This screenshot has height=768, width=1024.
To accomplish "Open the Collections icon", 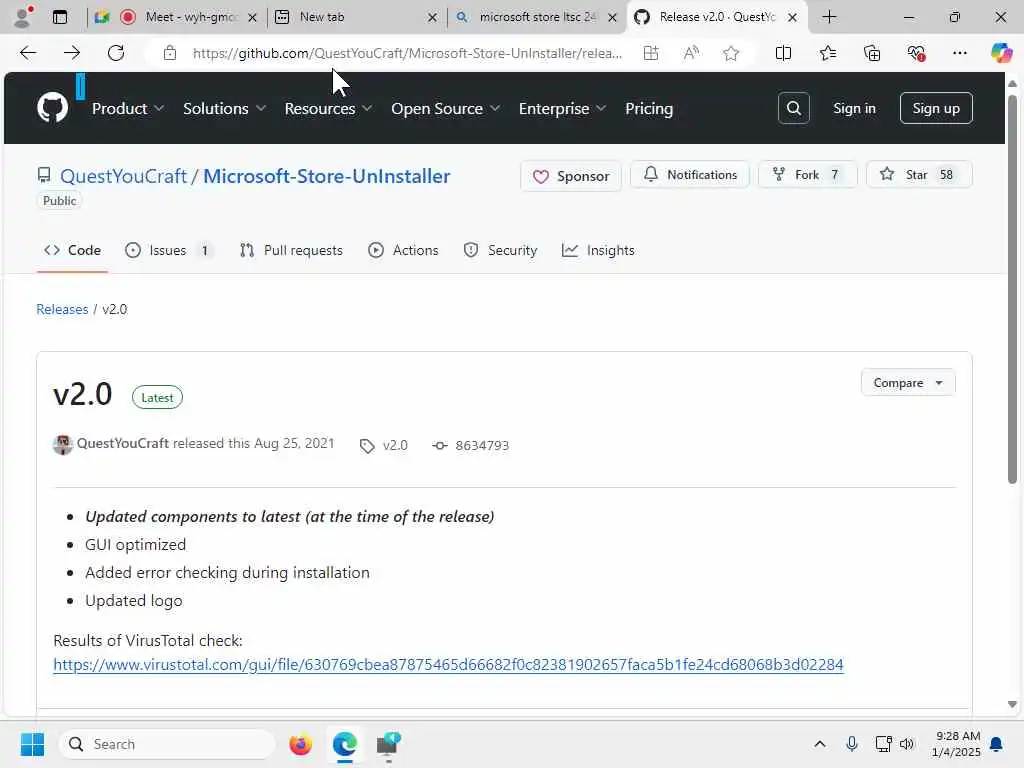I will pos(872,53).
